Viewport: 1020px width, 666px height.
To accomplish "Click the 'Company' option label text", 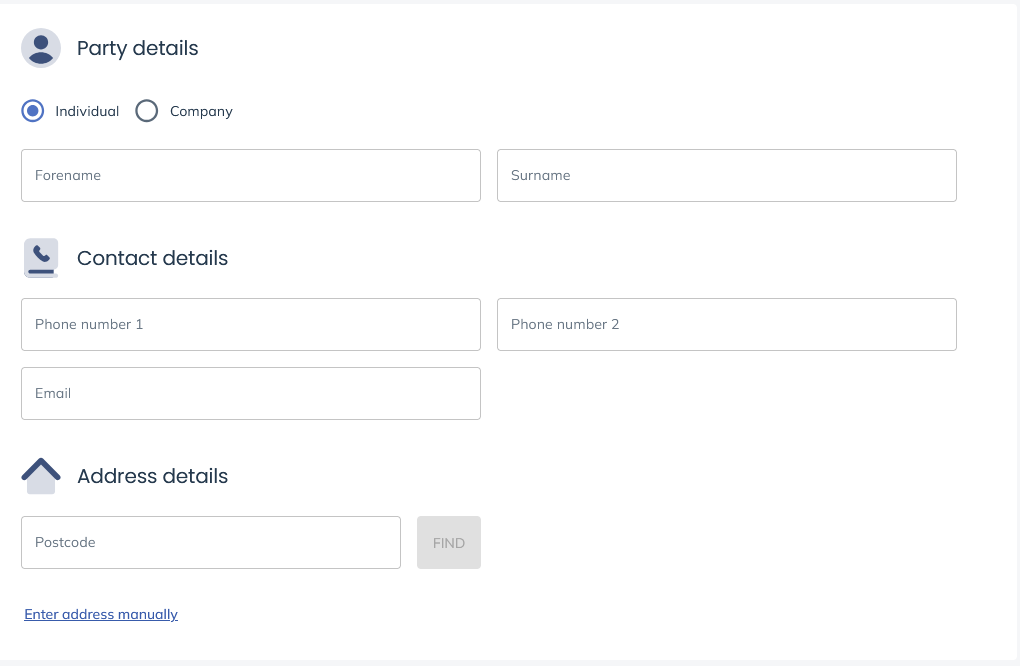I will point(201,111).
